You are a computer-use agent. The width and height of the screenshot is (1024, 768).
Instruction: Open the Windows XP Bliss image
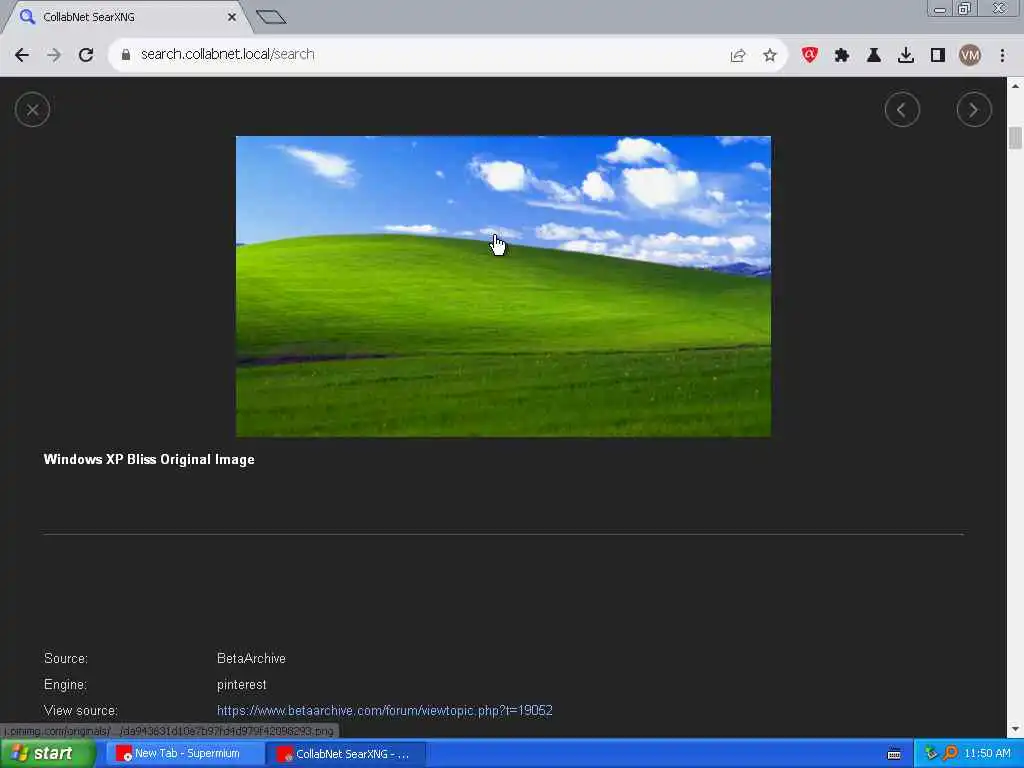(503, 286)
